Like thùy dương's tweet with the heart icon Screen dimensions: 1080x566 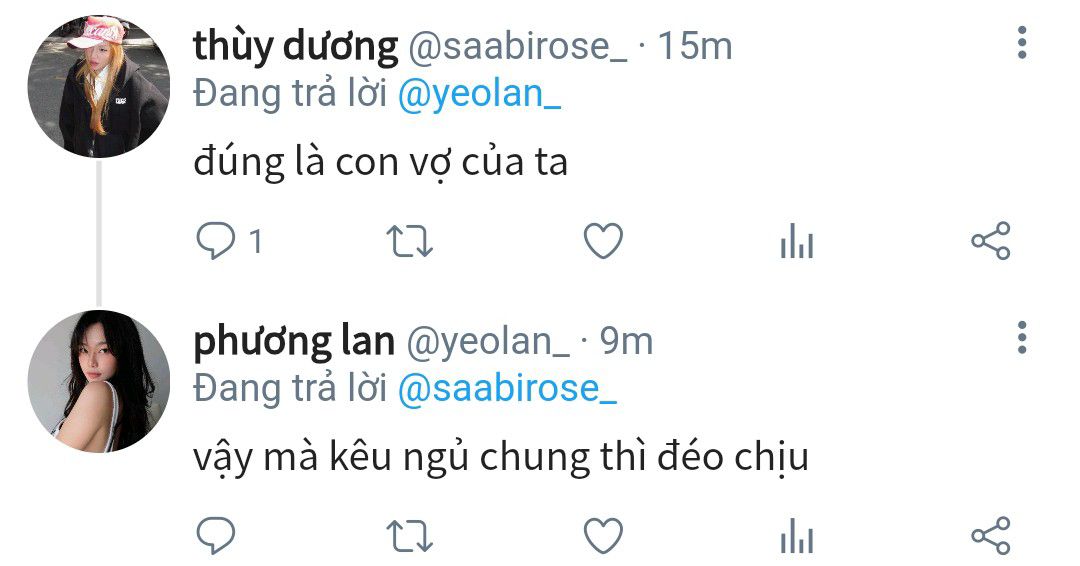point(603,241)
